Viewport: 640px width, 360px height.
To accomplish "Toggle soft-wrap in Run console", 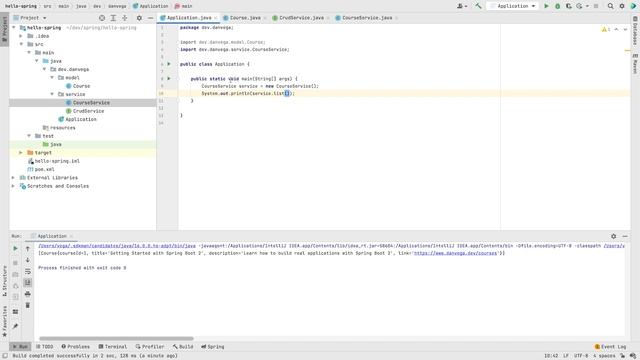I will (28, 271).
